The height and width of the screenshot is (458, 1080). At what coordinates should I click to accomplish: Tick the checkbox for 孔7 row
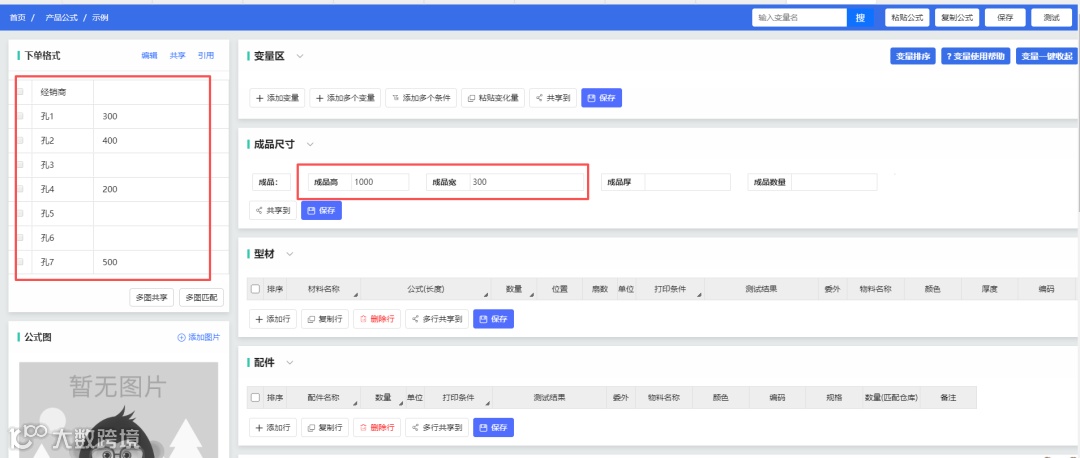click(20, 262)
